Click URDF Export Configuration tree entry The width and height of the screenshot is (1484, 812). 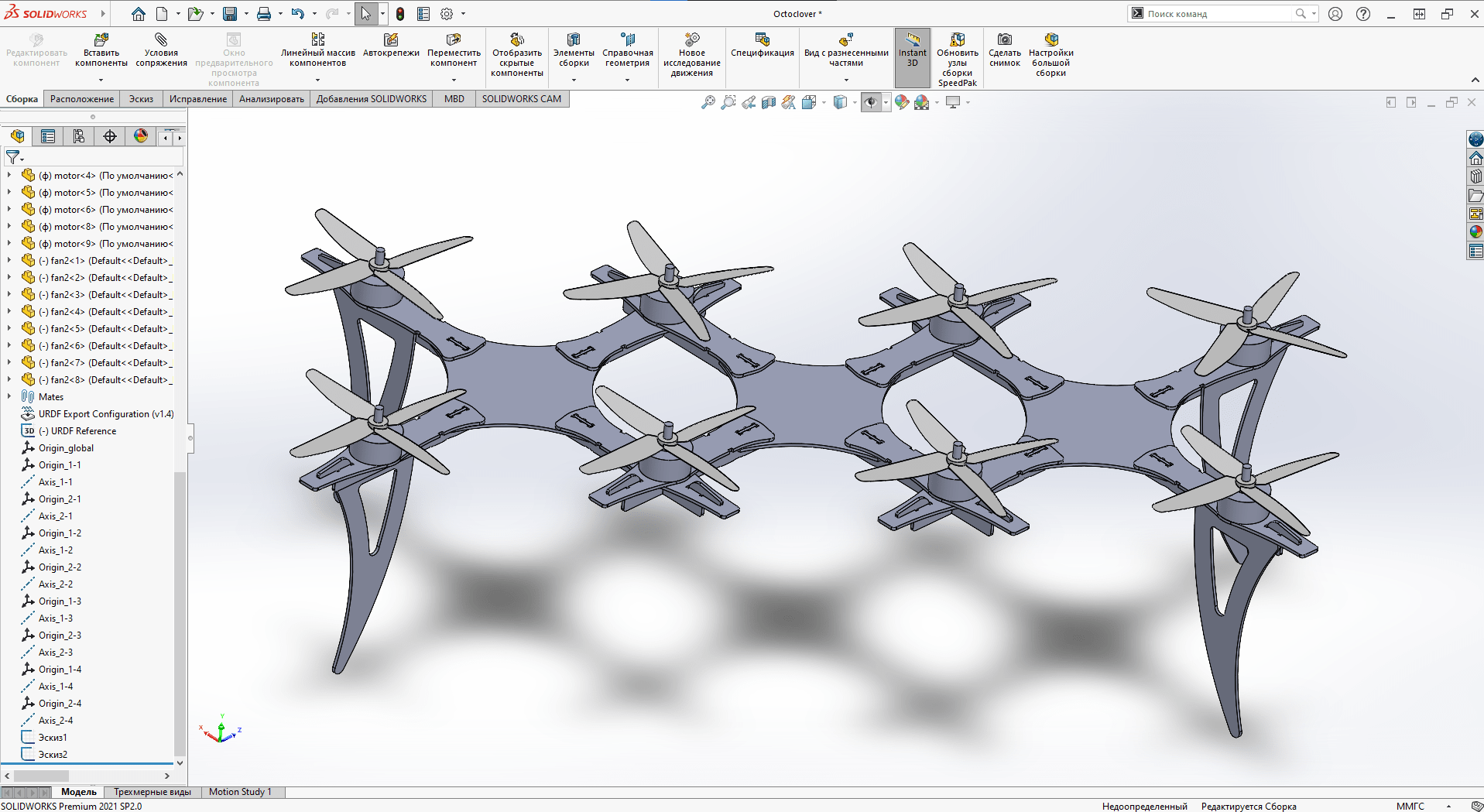tap(105, 414)
